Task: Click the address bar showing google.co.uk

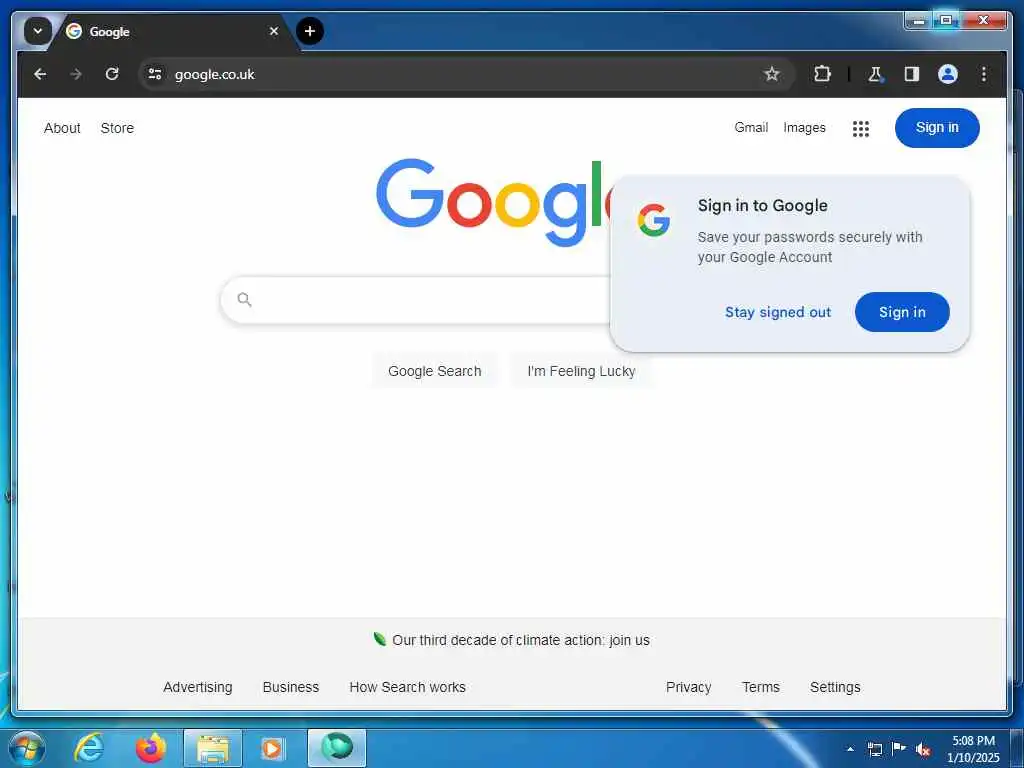Action: [457, 74]
